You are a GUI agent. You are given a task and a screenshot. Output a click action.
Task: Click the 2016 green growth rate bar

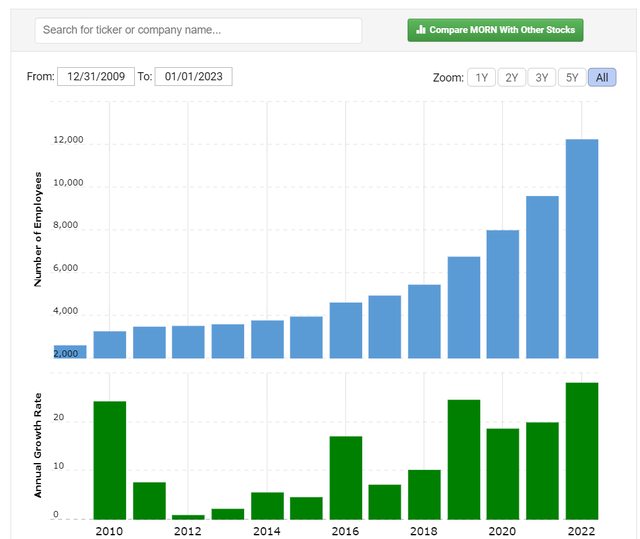coord(346,477)
